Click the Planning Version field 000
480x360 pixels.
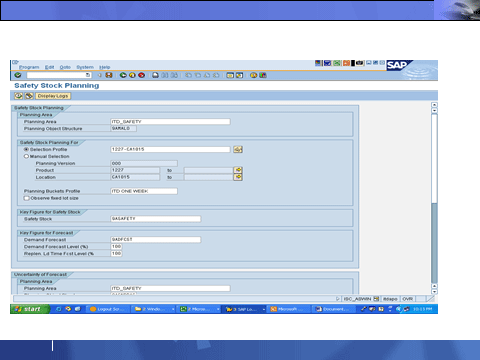tap(144, 163)
